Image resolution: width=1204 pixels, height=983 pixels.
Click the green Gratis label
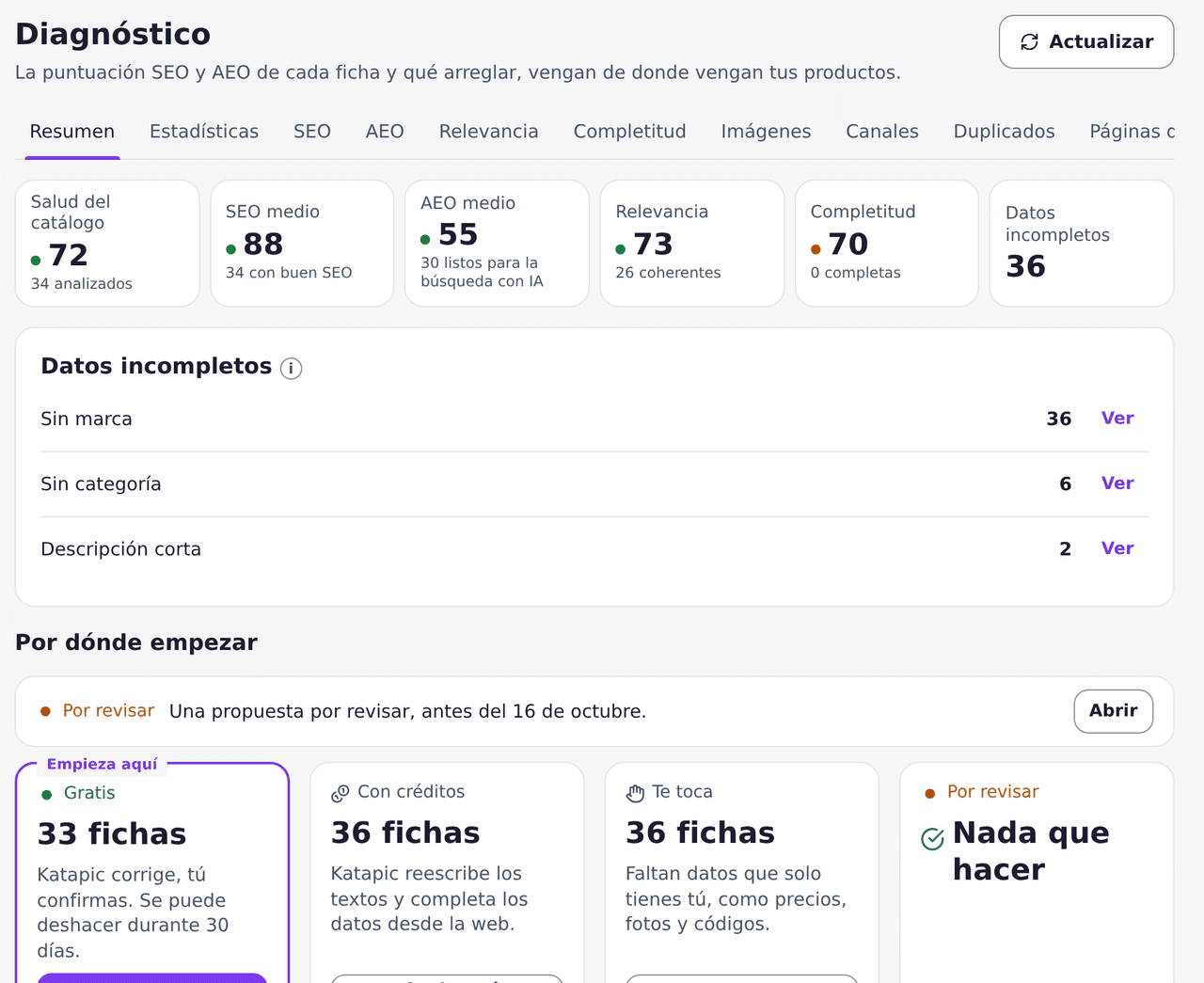point(89,793)
